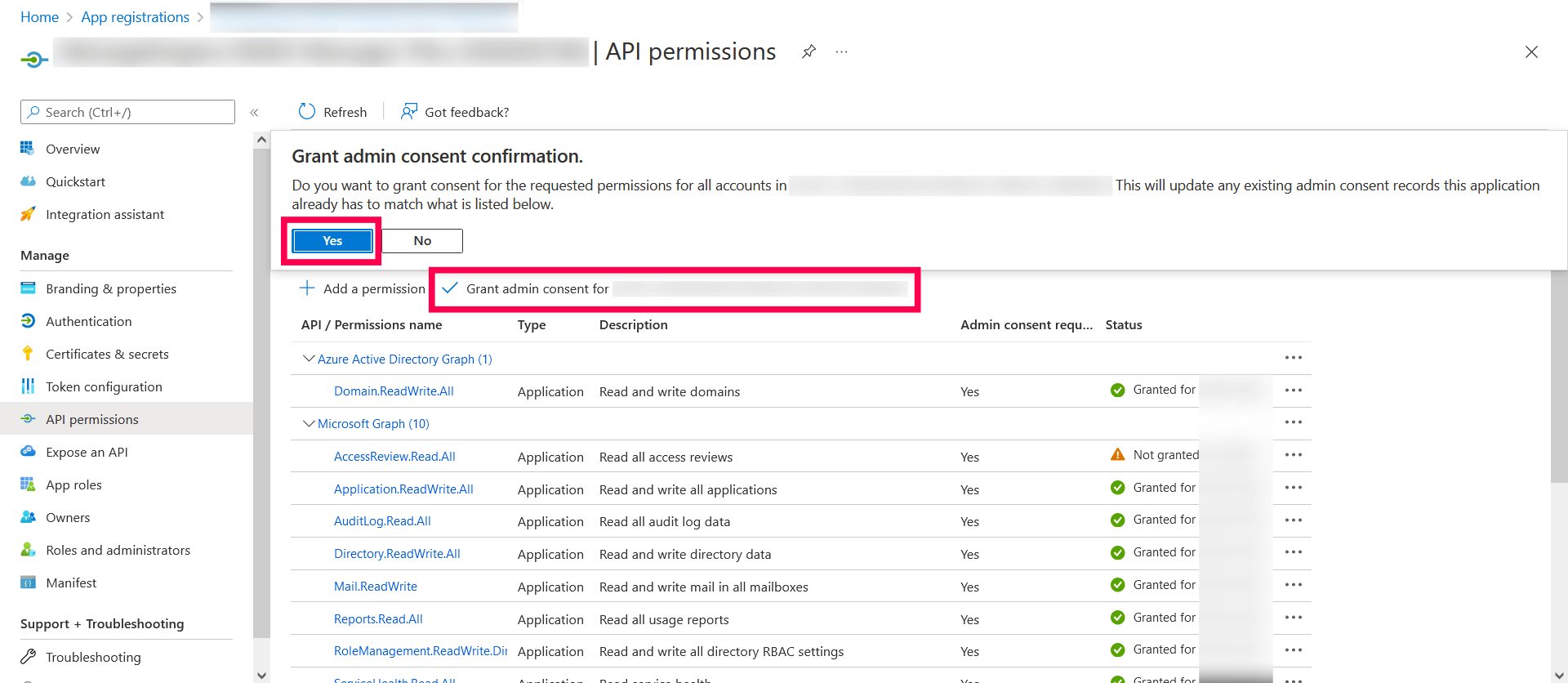Click the Expose an API icon

tap(28, 451)
